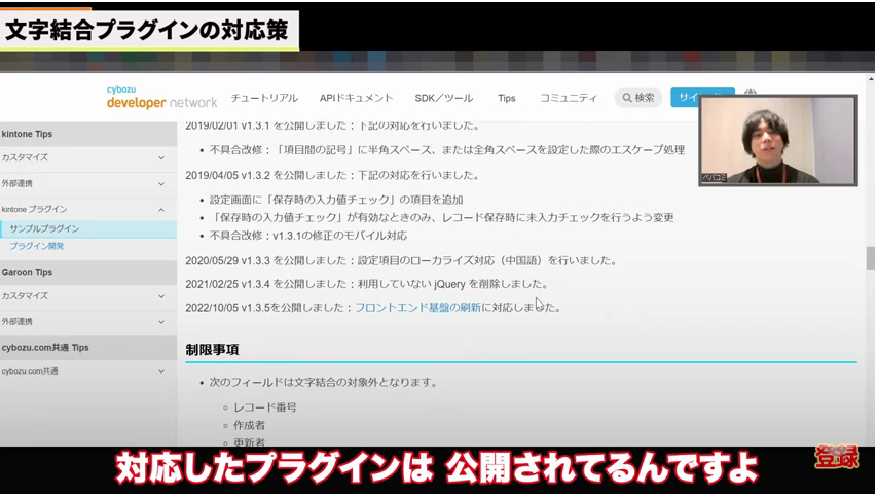This screenshot has height=494, width=875.
Task: Select サンプルプラグイン in sidebar
Action: click(x=88, y=229)
